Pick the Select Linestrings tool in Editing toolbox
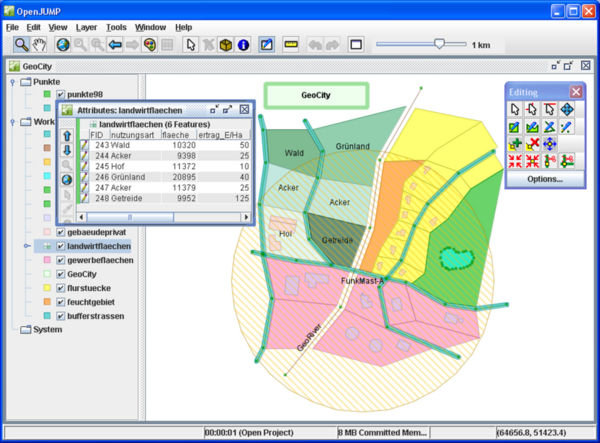This screenshot has height=443, width=600. point(549,109)
